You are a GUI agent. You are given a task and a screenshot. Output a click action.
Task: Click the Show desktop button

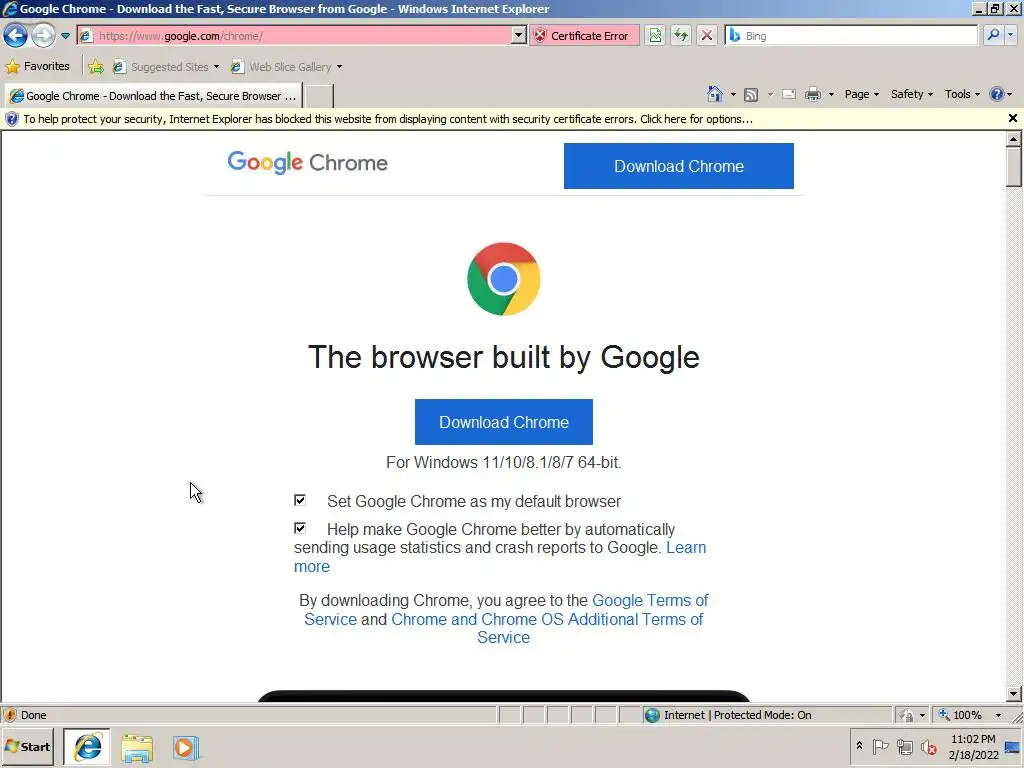tap(1013, 747)
